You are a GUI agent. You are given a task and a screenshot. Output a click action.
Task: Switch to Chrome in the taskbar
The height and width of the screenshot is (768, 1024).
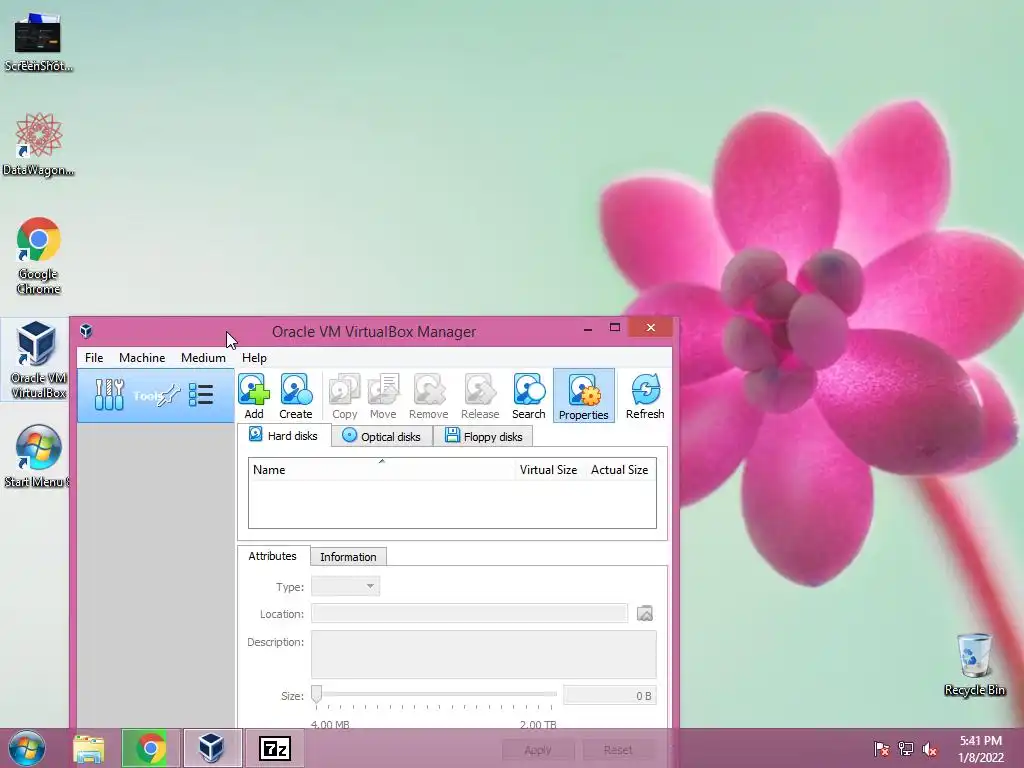(150, 748)
